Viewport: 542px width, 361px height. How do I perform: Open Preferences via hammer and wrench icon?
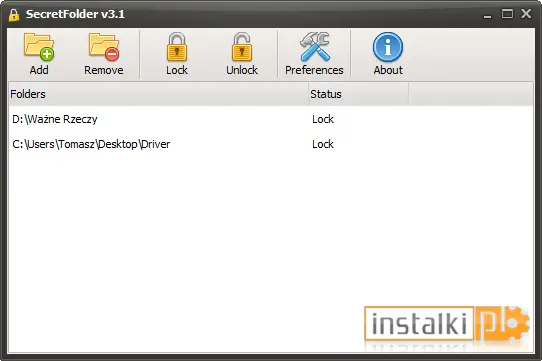(314, 47)
